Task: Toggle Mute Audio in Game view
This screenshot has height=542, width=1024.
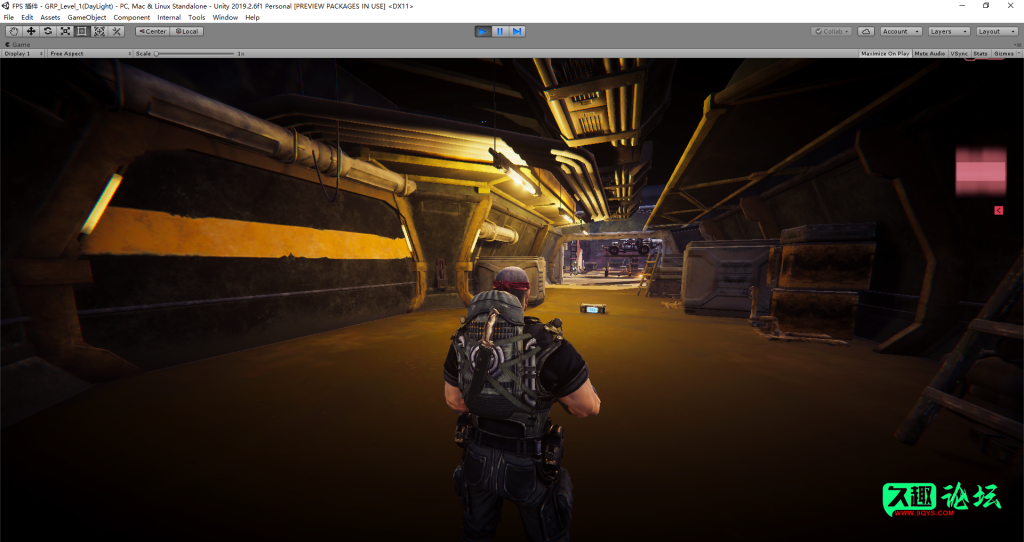Action: 929,53
